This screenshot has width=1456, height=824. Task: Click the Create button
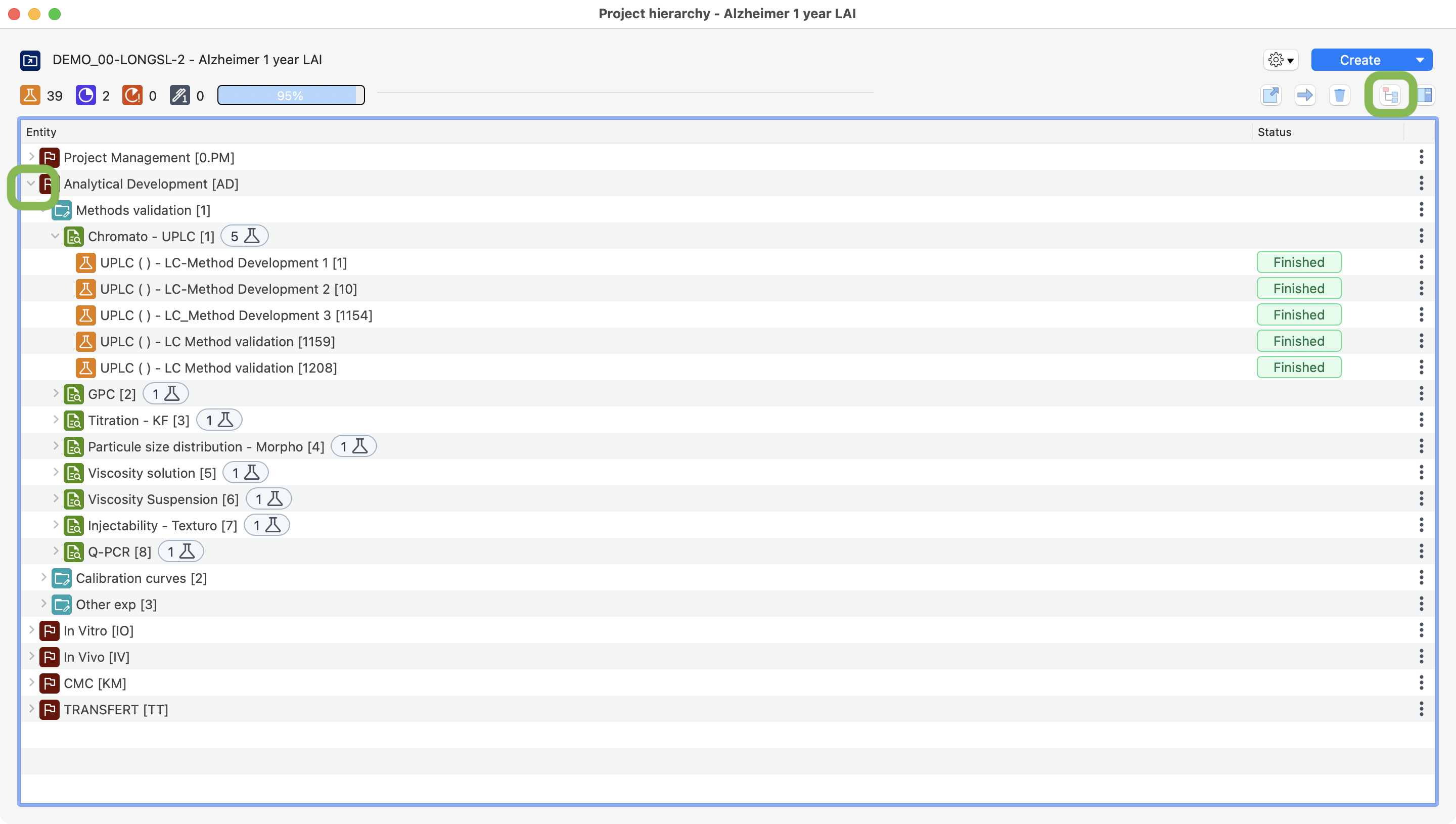click(x=1359, y=60)
